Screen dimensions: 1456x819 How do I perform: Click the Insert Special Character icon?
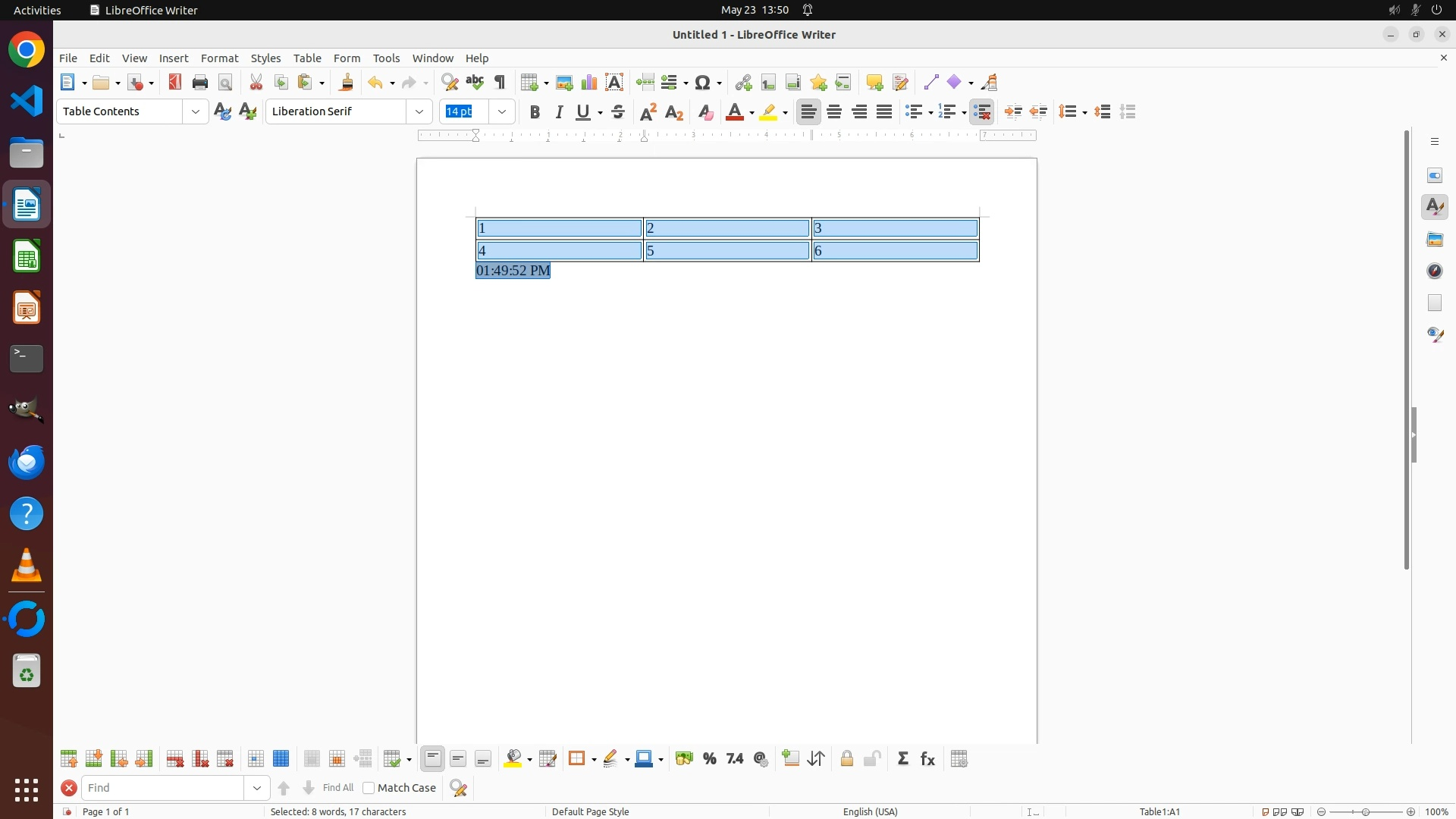point(703,82)
